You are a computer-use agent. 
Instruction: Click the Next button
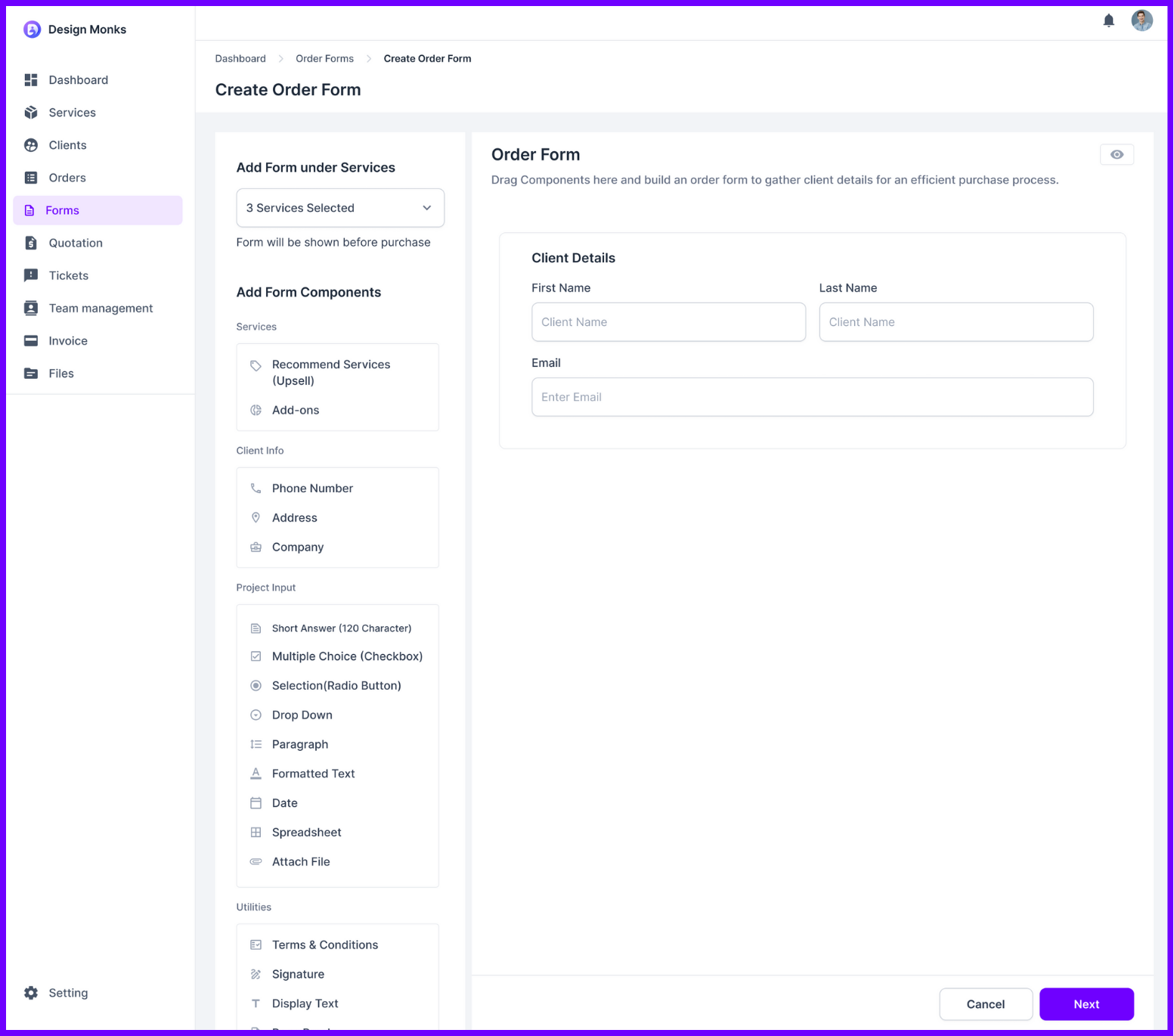click(1086, 1003)
